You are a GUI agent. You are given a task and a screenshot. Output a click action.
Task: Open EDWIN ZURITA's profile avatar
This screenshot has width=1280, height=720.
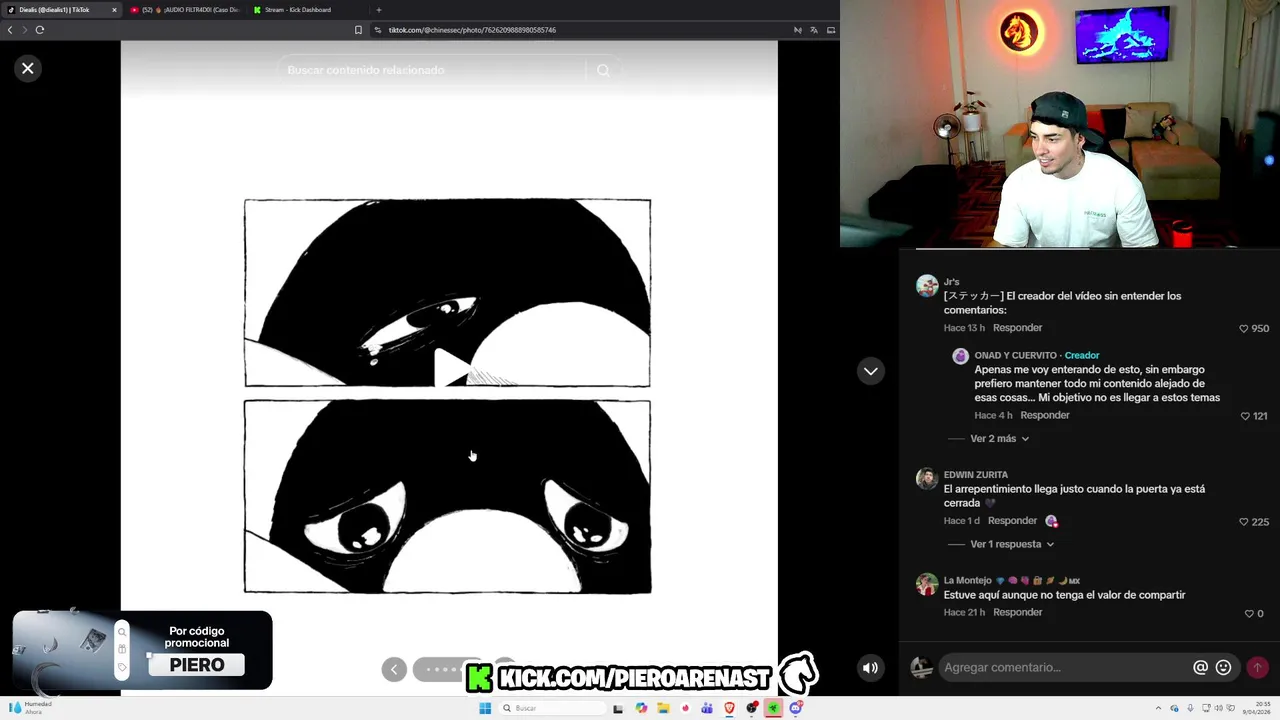(927, 478)
